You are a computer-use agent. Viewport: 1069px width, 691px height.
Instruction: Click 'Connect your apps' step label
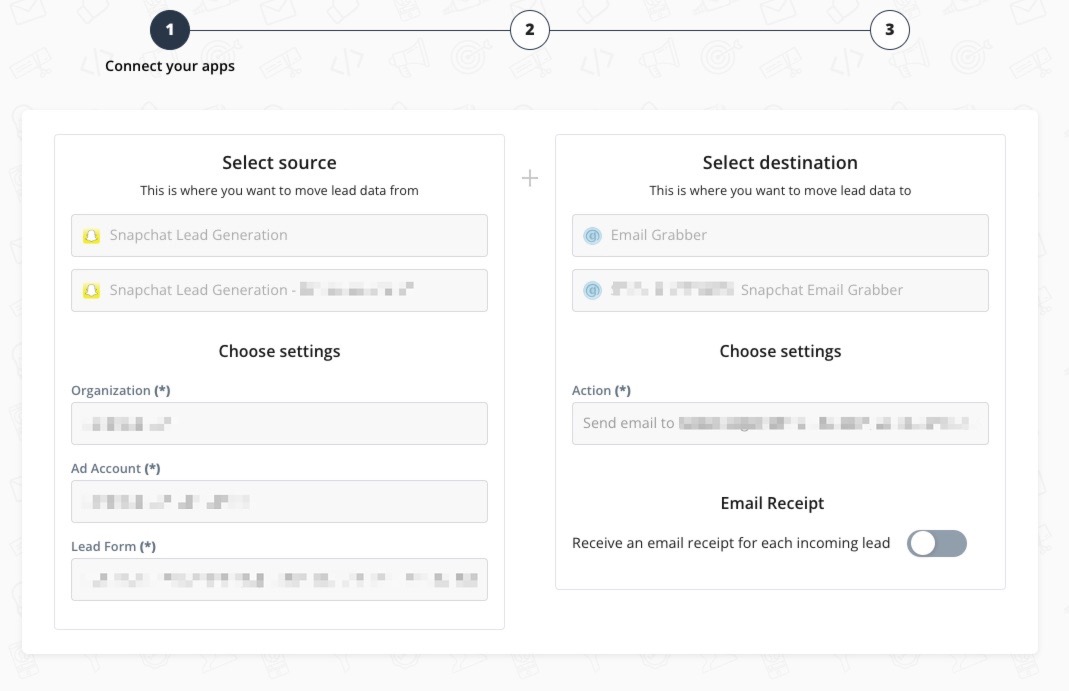tap(170, 66)
